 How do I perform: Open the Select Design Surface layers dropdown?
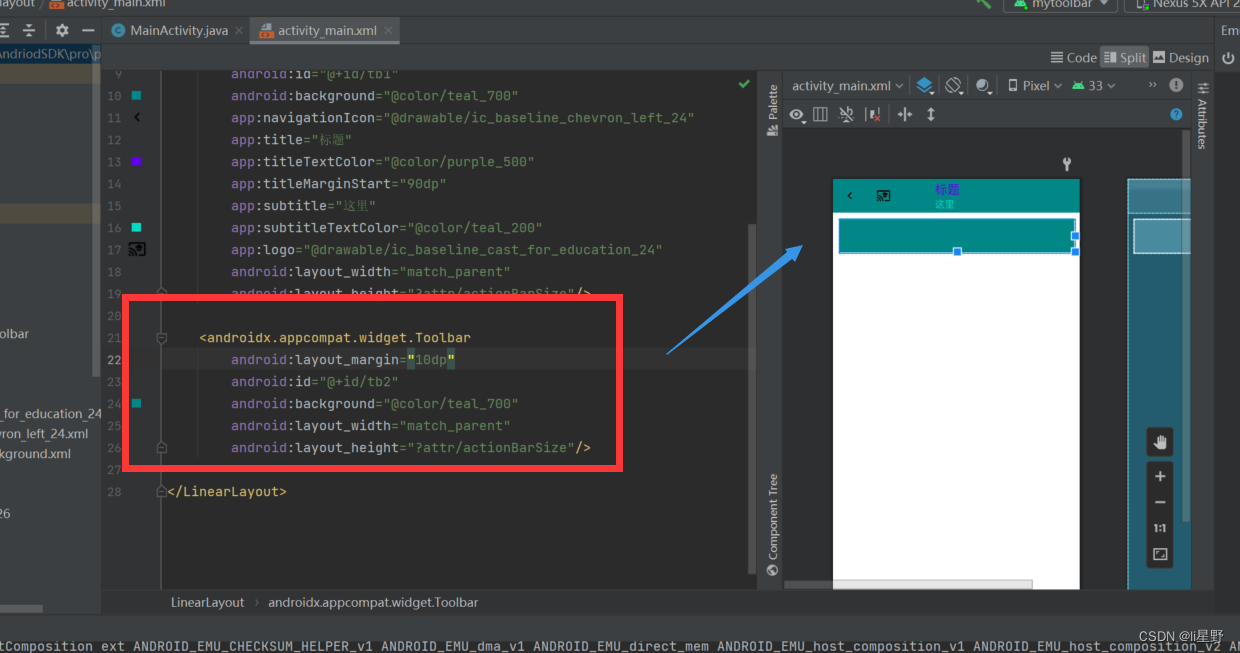coord(926,86)
